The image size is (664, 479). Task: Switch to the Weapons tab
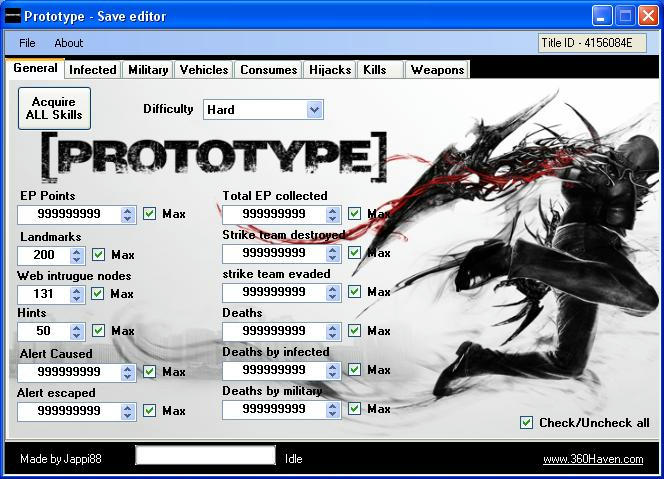(x=437, y=70)
